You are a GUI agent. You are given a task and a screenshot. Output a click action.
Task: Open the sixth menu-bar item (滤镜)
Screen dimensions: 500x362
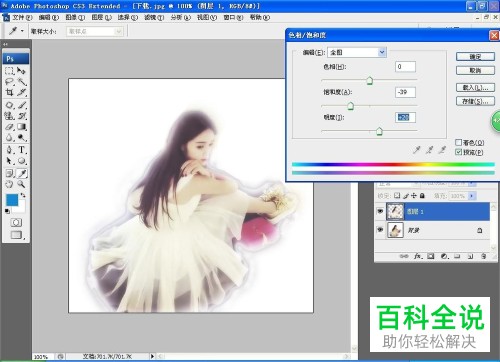[x=154, y=17]
